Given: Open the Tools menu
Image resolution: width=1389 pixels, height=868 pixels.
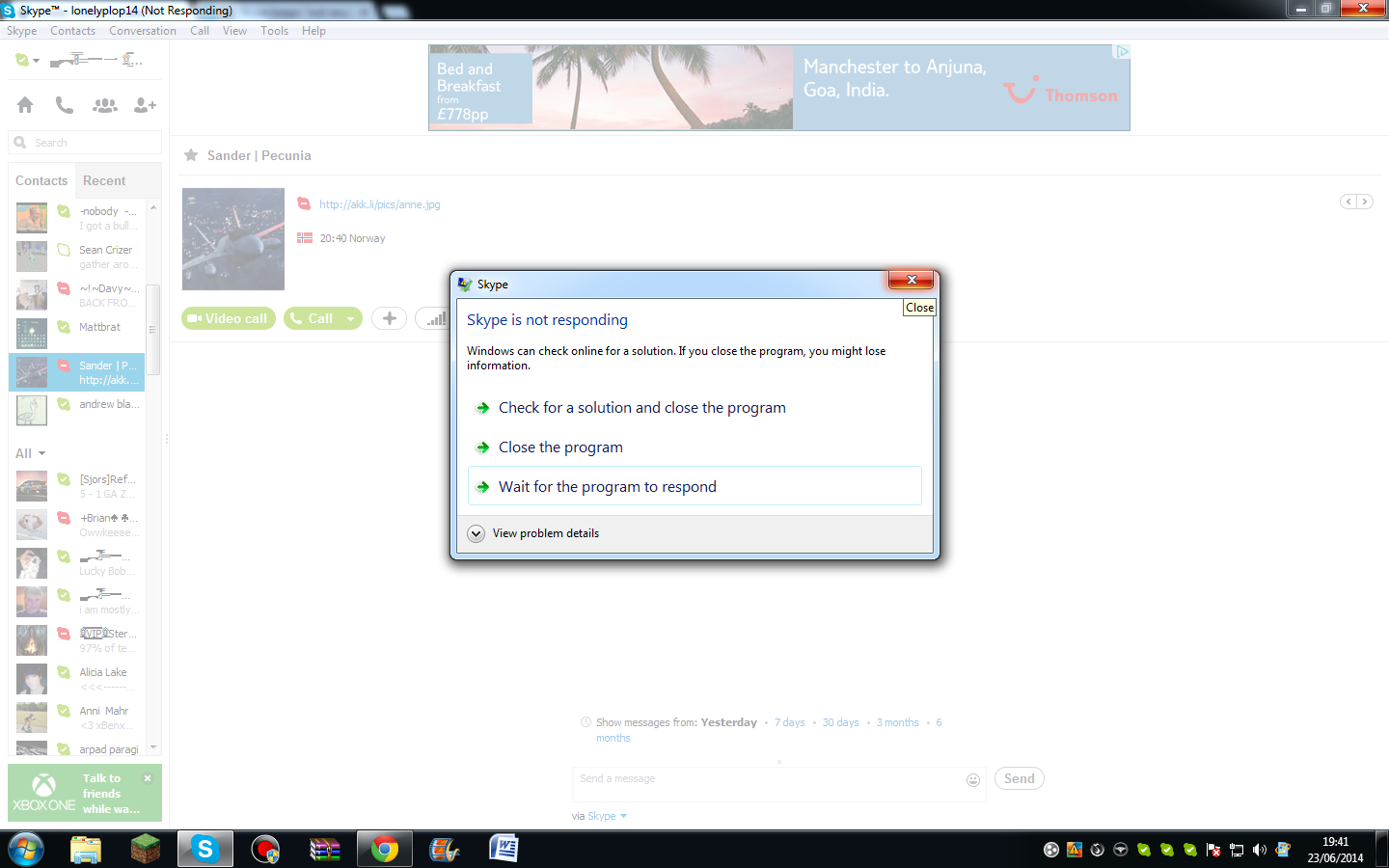Looking at the screenshot, I should tap(274, 31).
